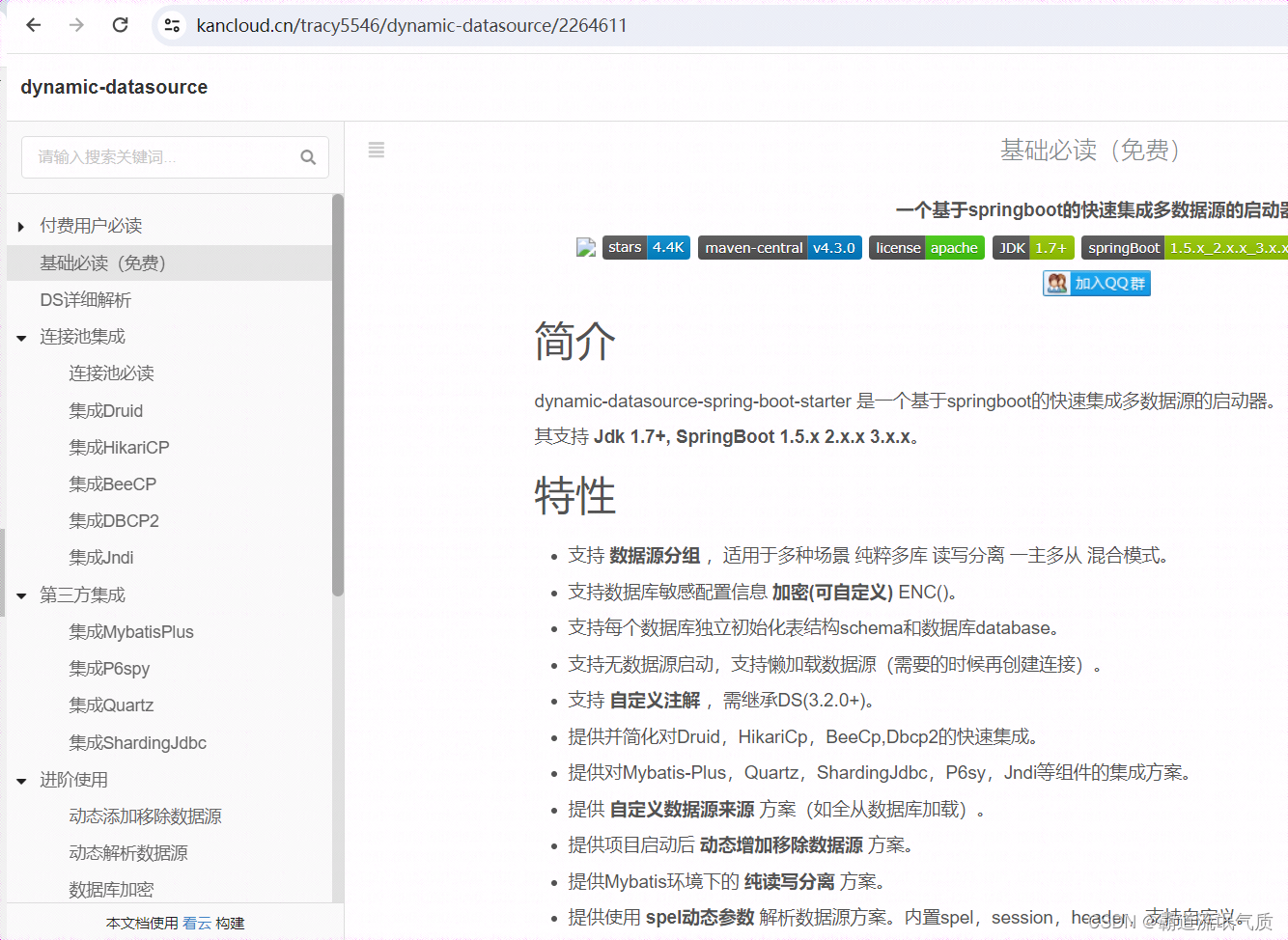Viewport: 1288px width, 940px height.
Task: Click the broken image badge icon
Action: pos(585,248)
